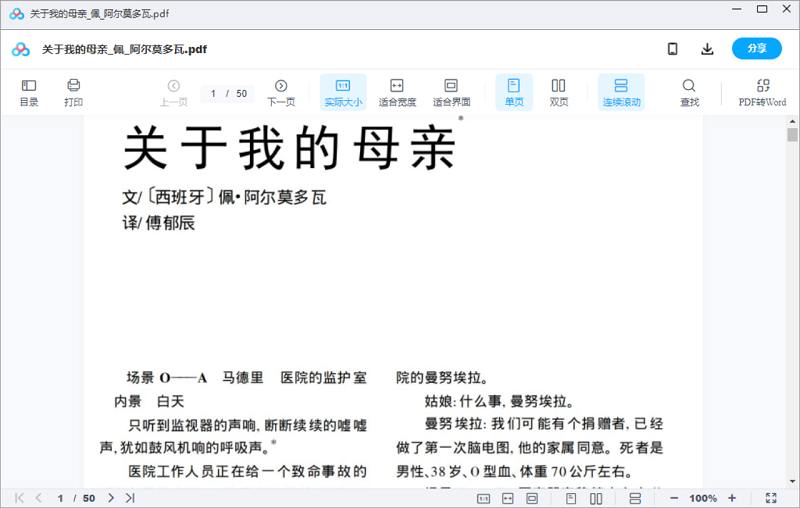Viewport: 800px width, 508px height.
Task: Click the PDF转Word conversion icon
Action: [762, 92]
